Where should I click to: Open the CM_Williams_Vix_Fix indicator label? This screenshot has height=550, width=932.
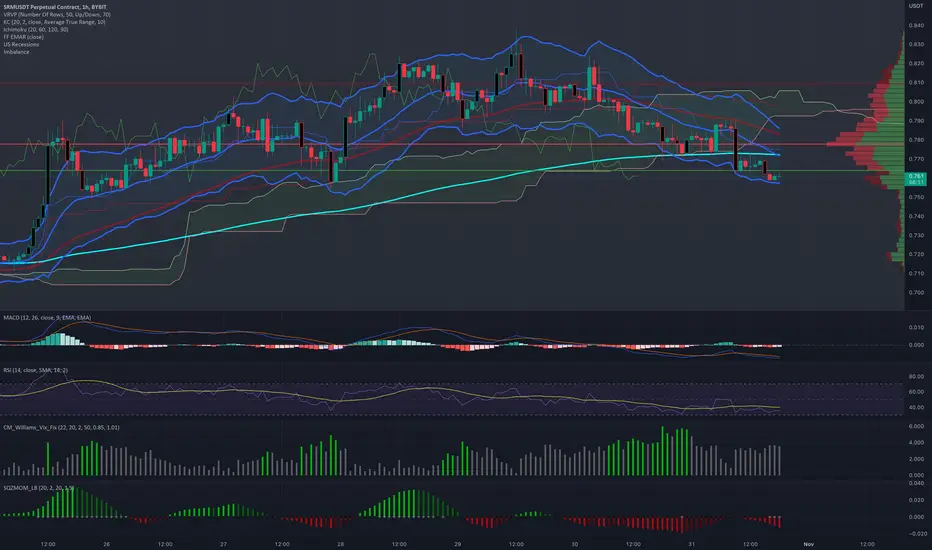coord(61,428)
